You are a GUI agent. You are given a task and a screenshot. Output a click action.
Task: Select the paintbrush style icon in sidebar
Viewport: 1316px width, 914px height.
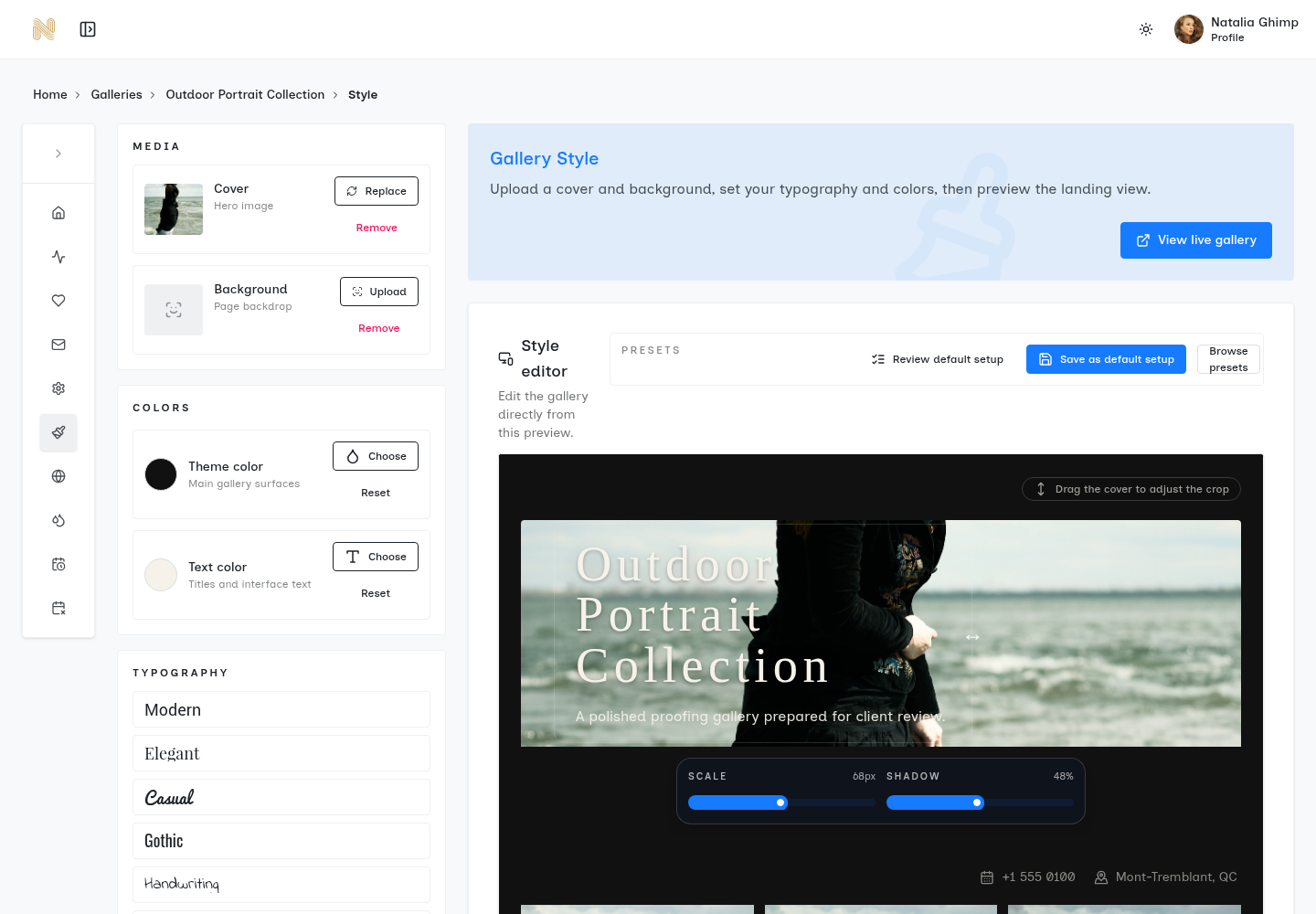click(58, 432)
